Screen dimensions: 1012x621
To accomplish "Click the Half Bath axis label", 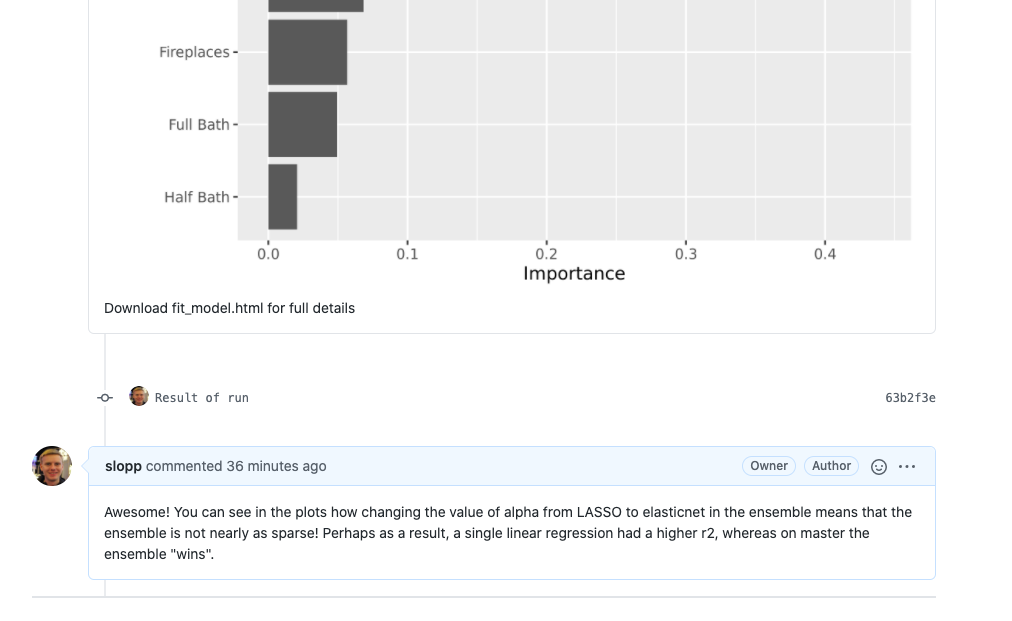I will pos(197,198).
